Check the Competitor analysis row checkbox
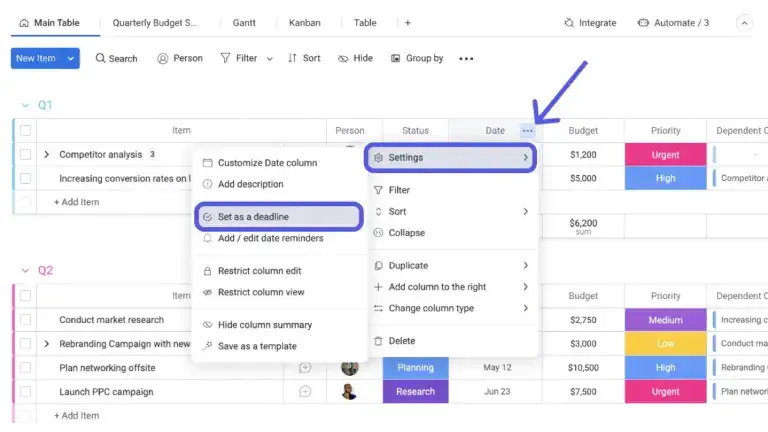The image size is (768, 432). [x=25, y=154]
